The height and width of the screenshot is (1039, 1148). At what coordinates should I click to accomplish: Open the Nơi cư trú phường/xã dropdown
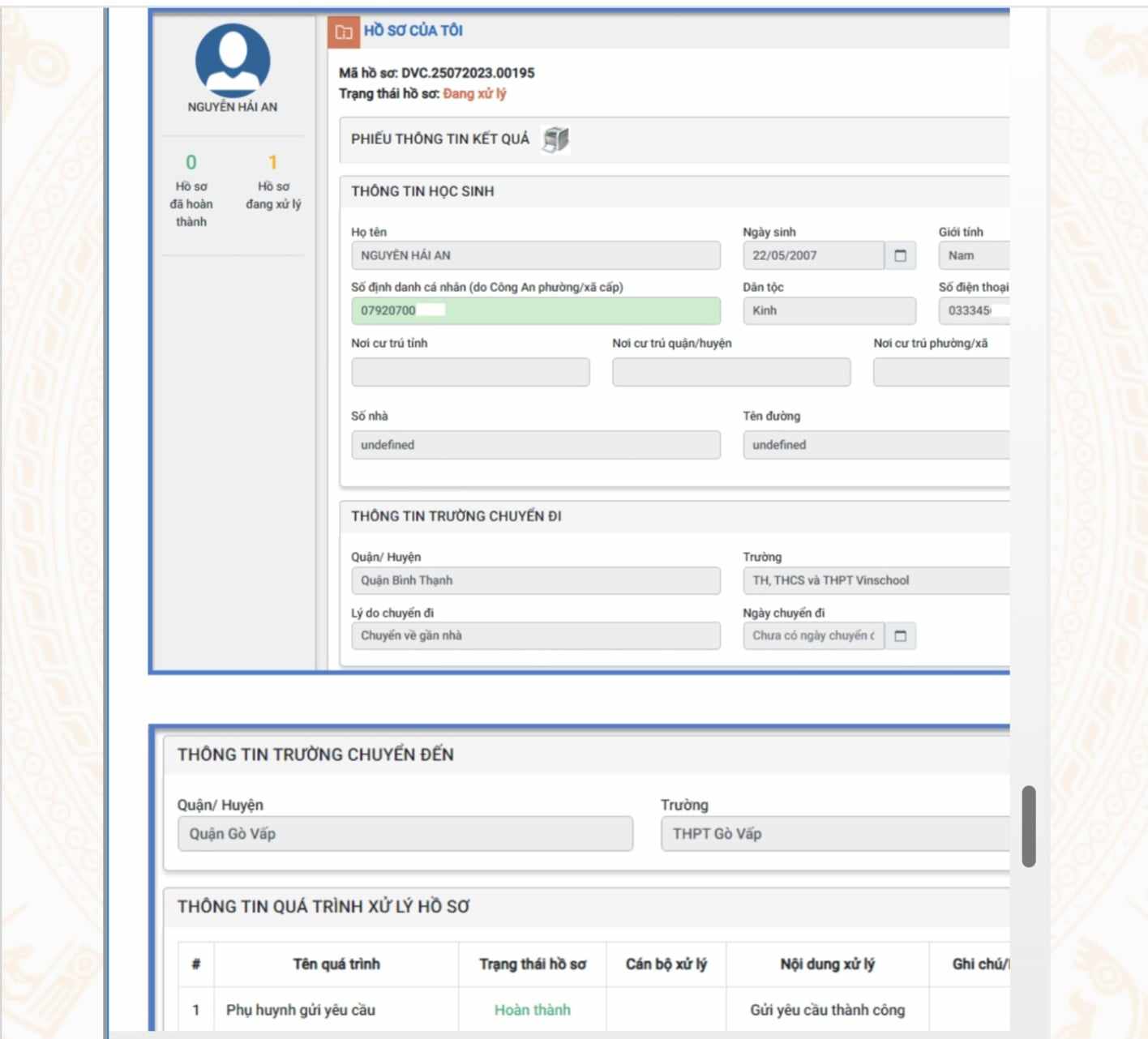point(941,372)
